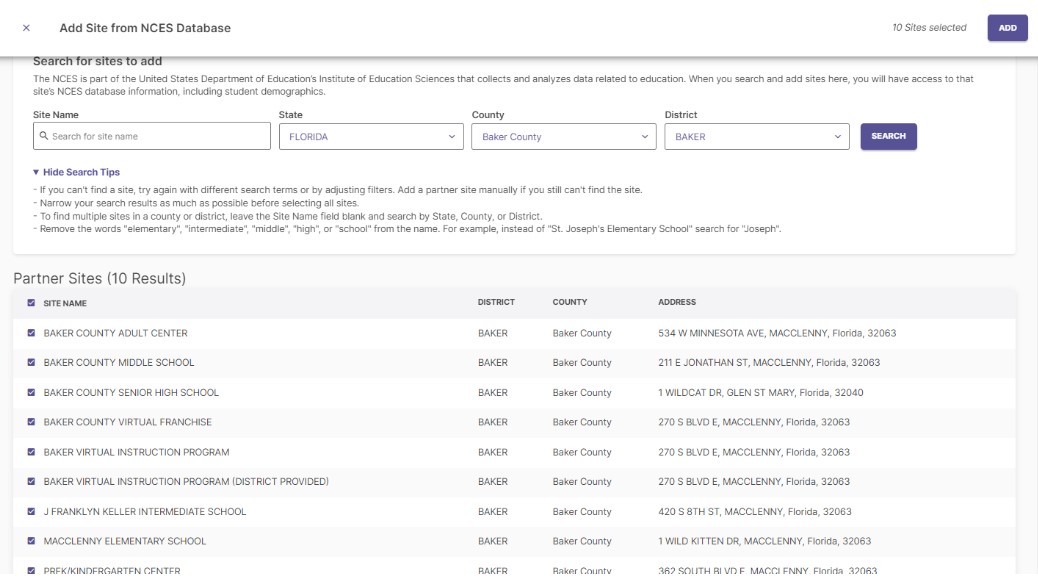The height and width of the screenshot is (587, 1038).
Task: Uncheck BAKER COUNTY ADULT CENTER checkbox
Action: (x=31, y=333)
